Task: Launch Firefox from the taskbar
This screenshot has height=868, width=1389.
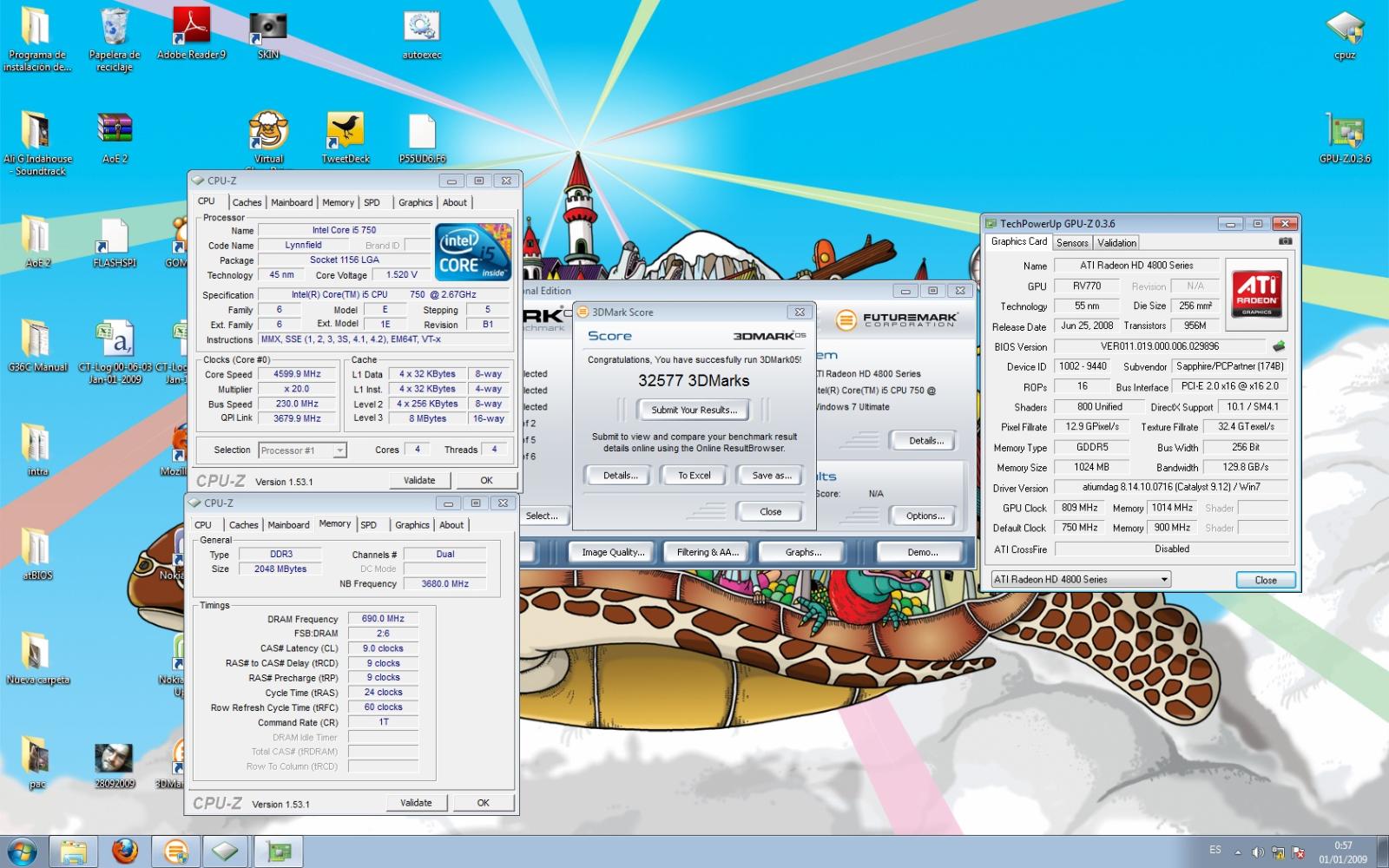Action: (x=125, y=852)
